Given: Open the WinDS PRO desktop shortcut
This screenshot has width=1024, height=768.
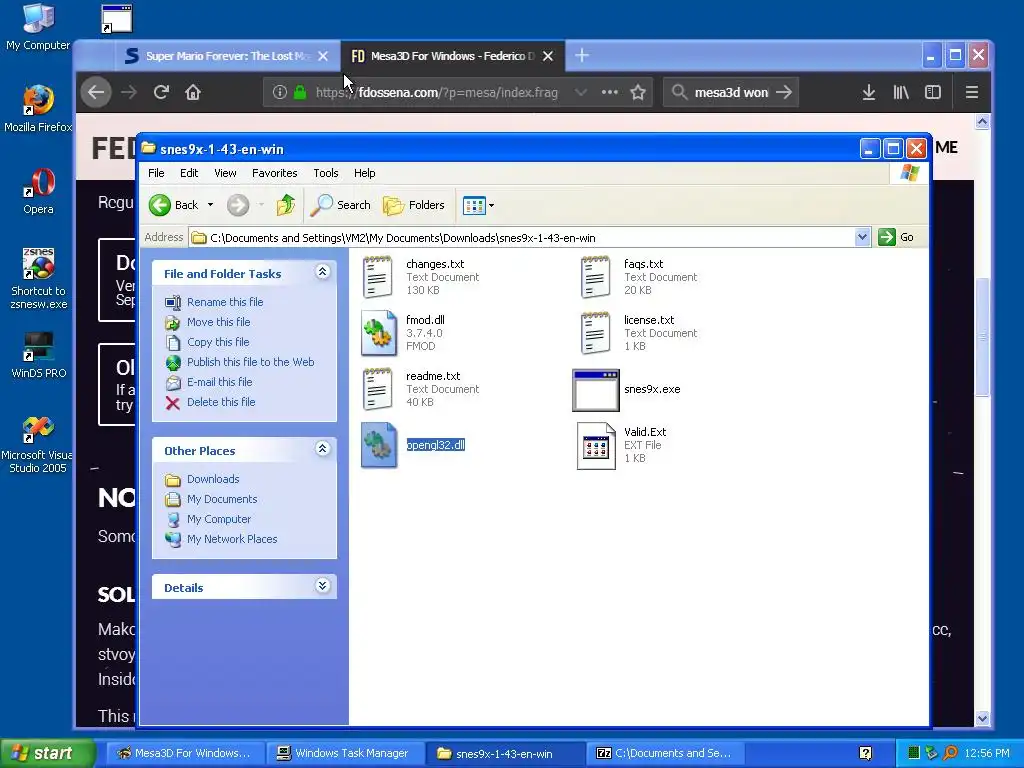Looking at the screenshot, I should [x=38, y=355].
